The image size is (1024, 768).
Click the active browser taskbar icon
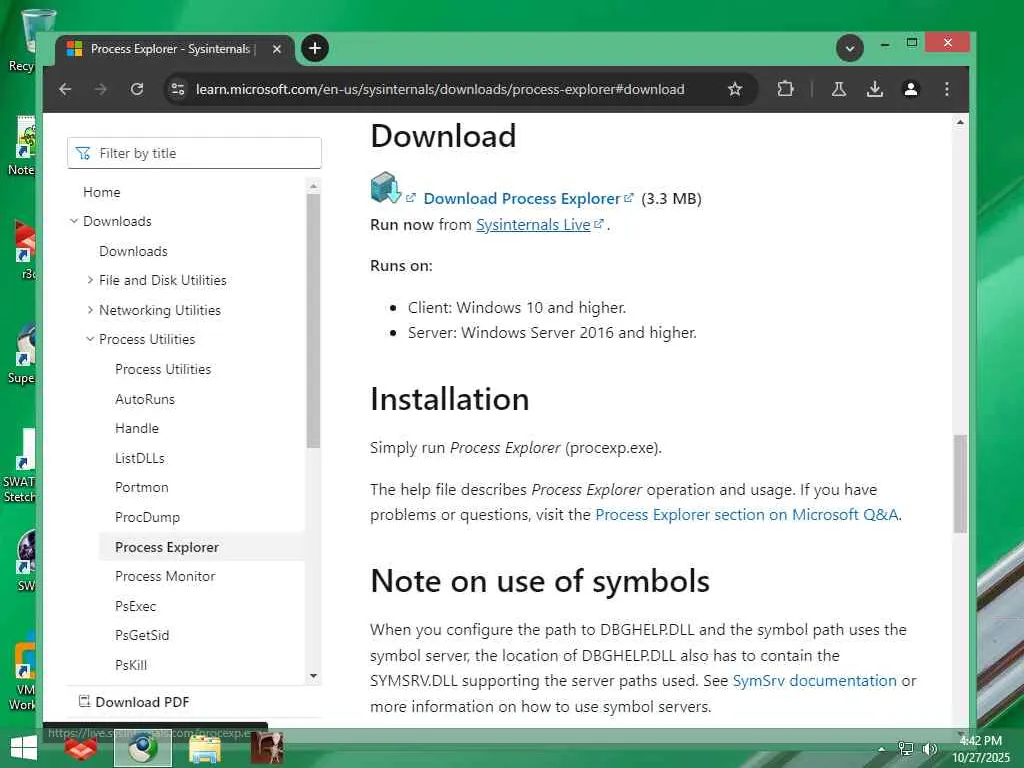[143, 748]
